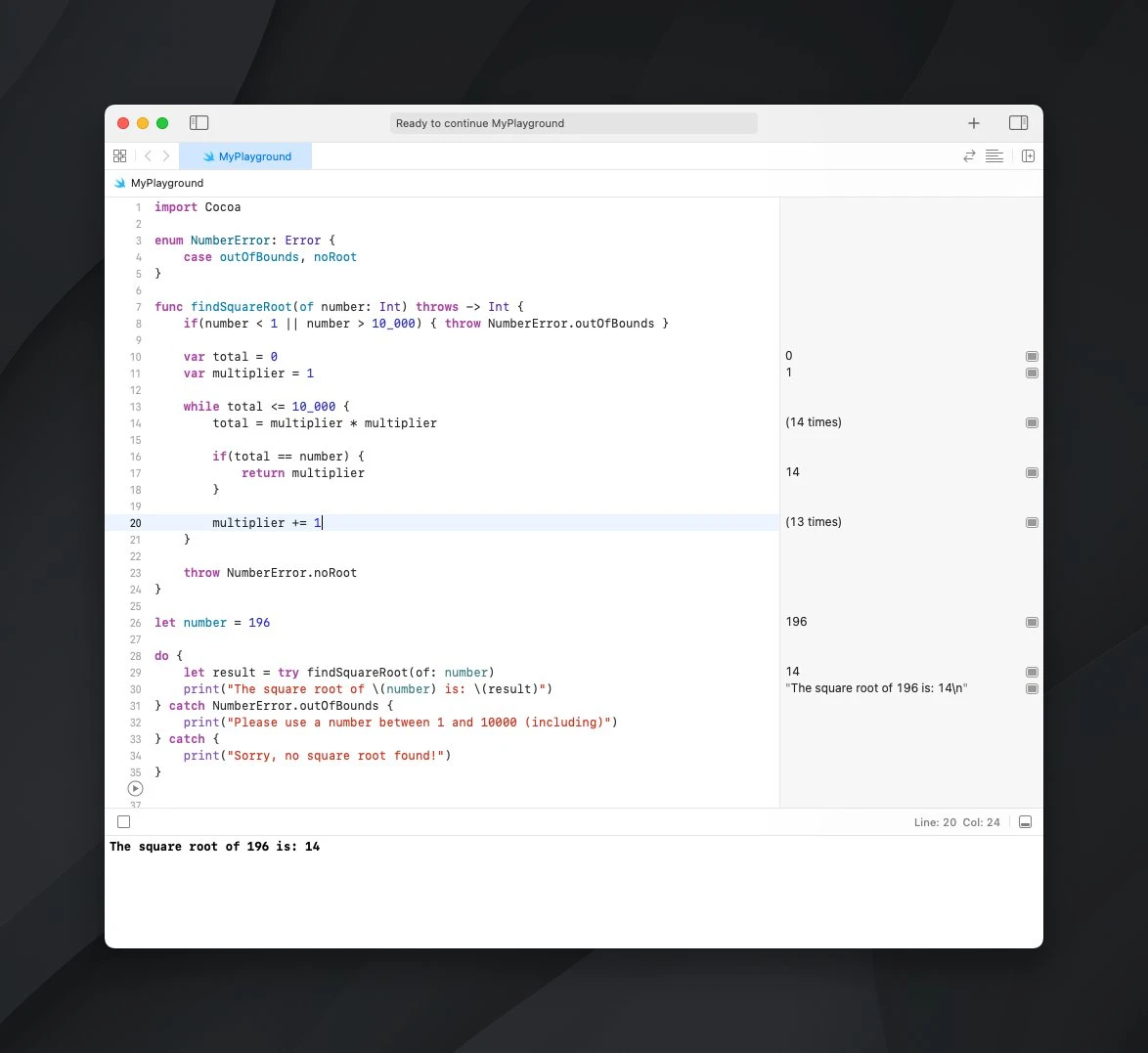The height and width of the screenshot is (1053, 1148).
Task: Hide the debug console area
Action: coord(1025,822)
